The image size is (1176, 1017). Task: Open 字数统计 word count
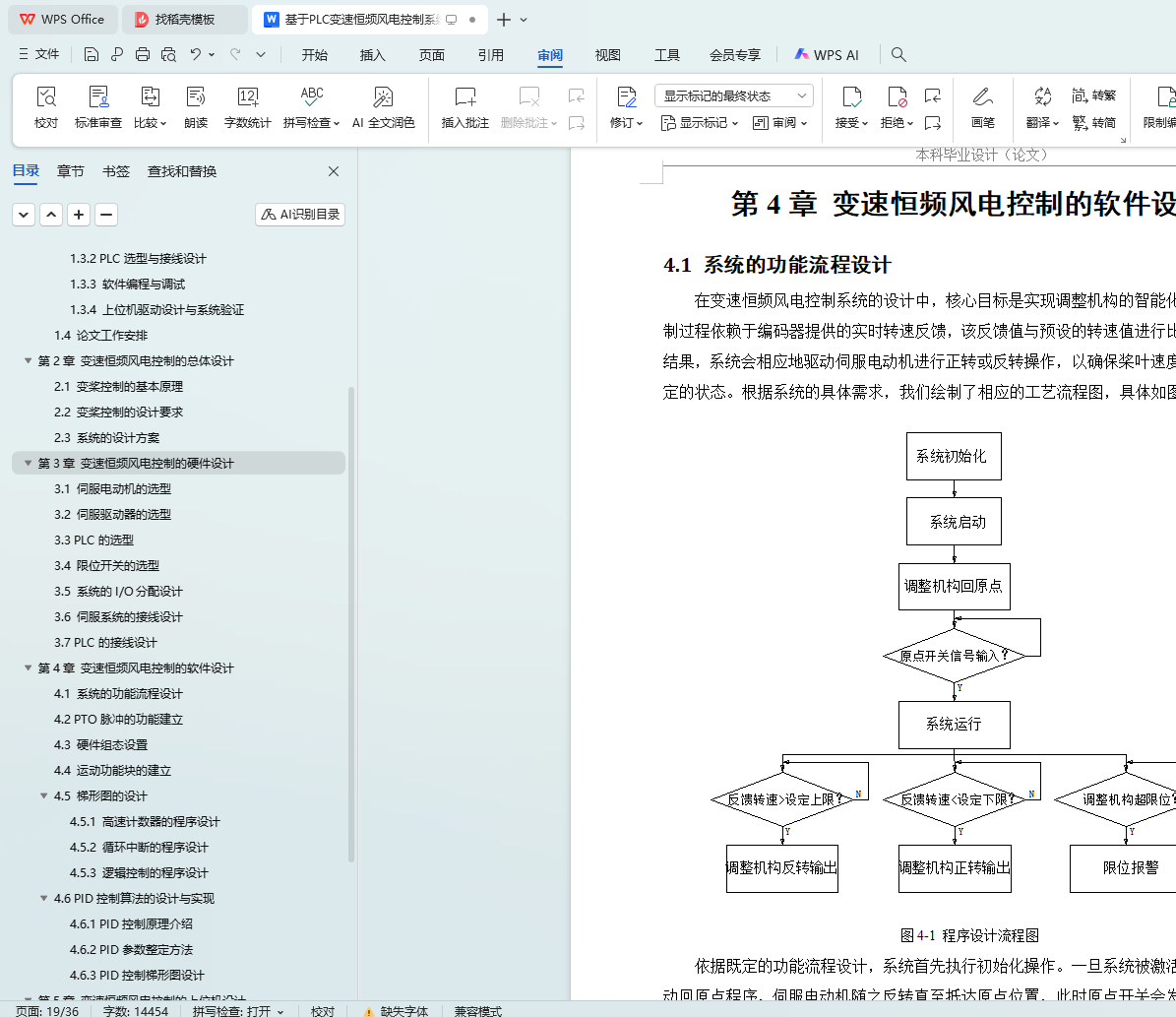click(x=247, y=107)
